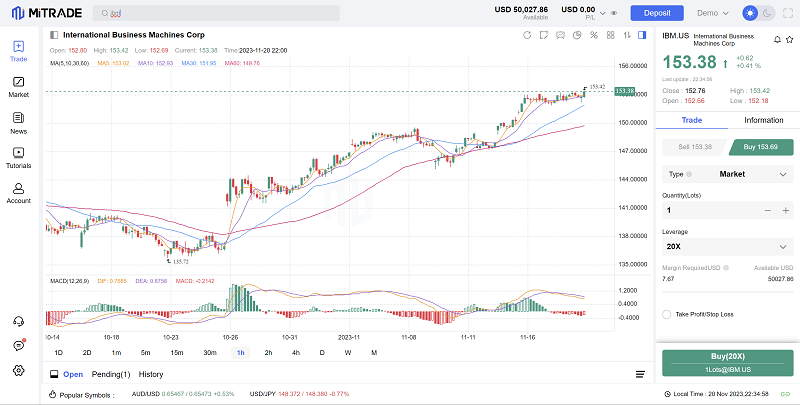This screenshot has height=405, width=800.
Task: Select the 4h chart timeframe
Action: pos(296,353)
